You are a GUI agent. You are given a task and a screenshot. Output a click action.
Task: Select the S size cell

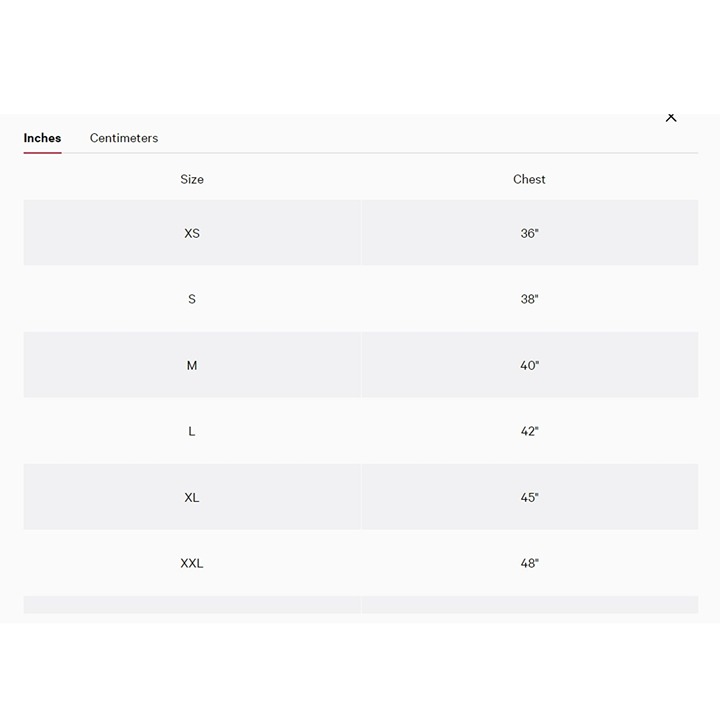[x=192, y=299]
